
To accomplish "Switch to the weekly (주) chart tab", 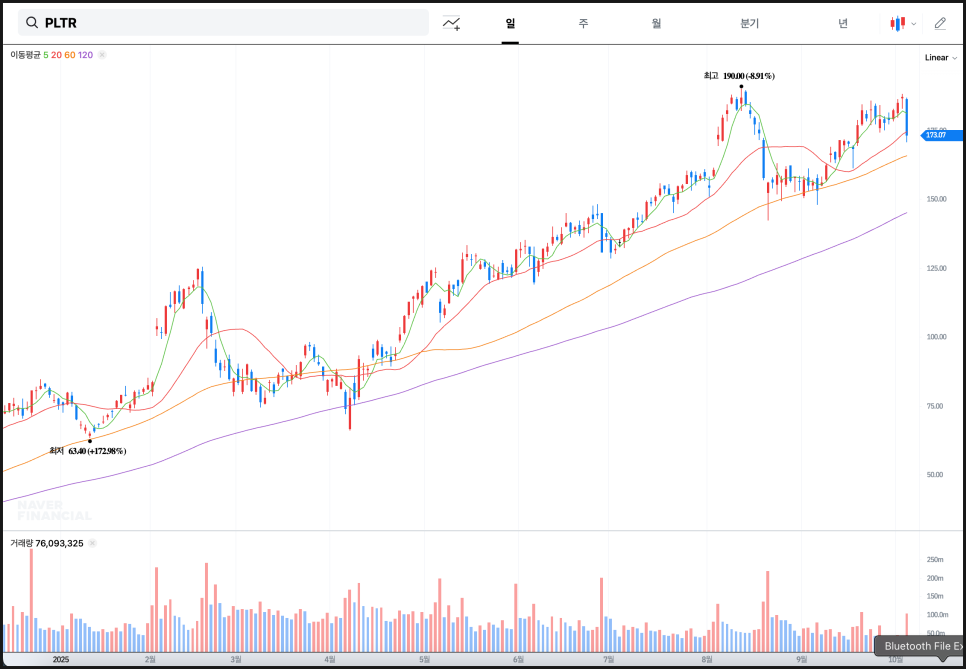I will pyautogui.click(x=583, y=23).
